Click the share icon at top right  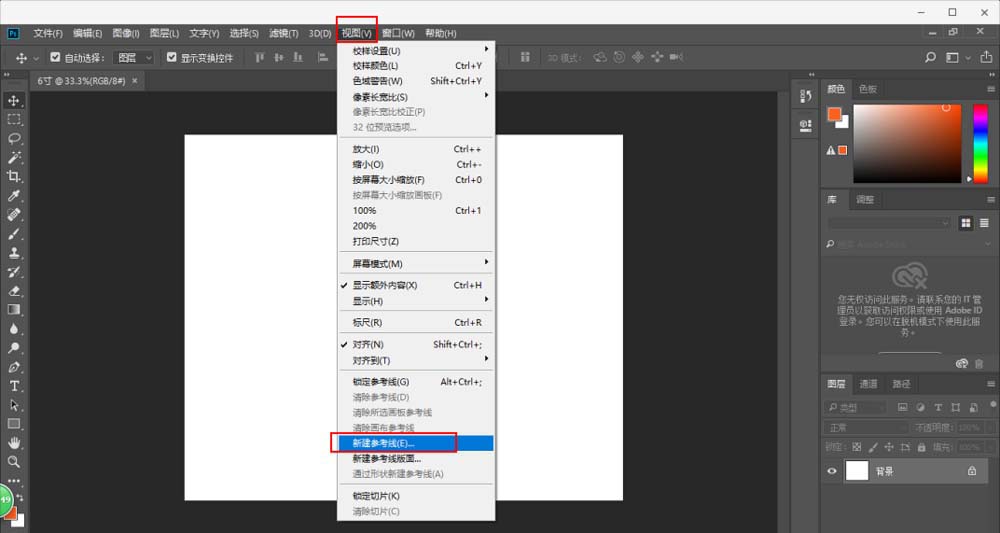[986, 57]
